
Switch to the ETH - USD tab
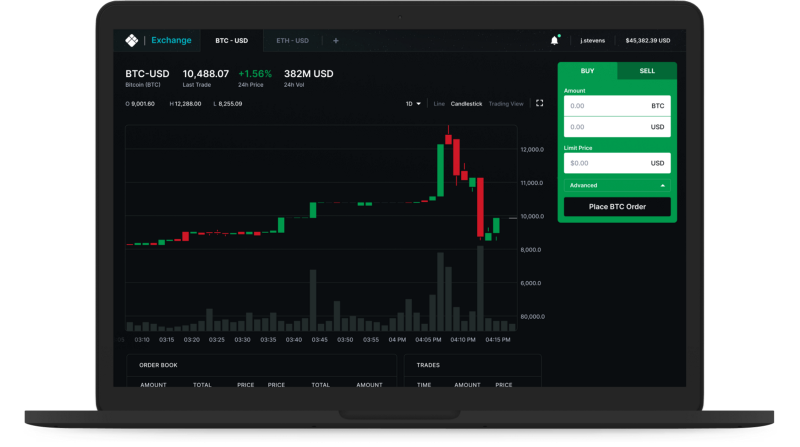point(292,41)
